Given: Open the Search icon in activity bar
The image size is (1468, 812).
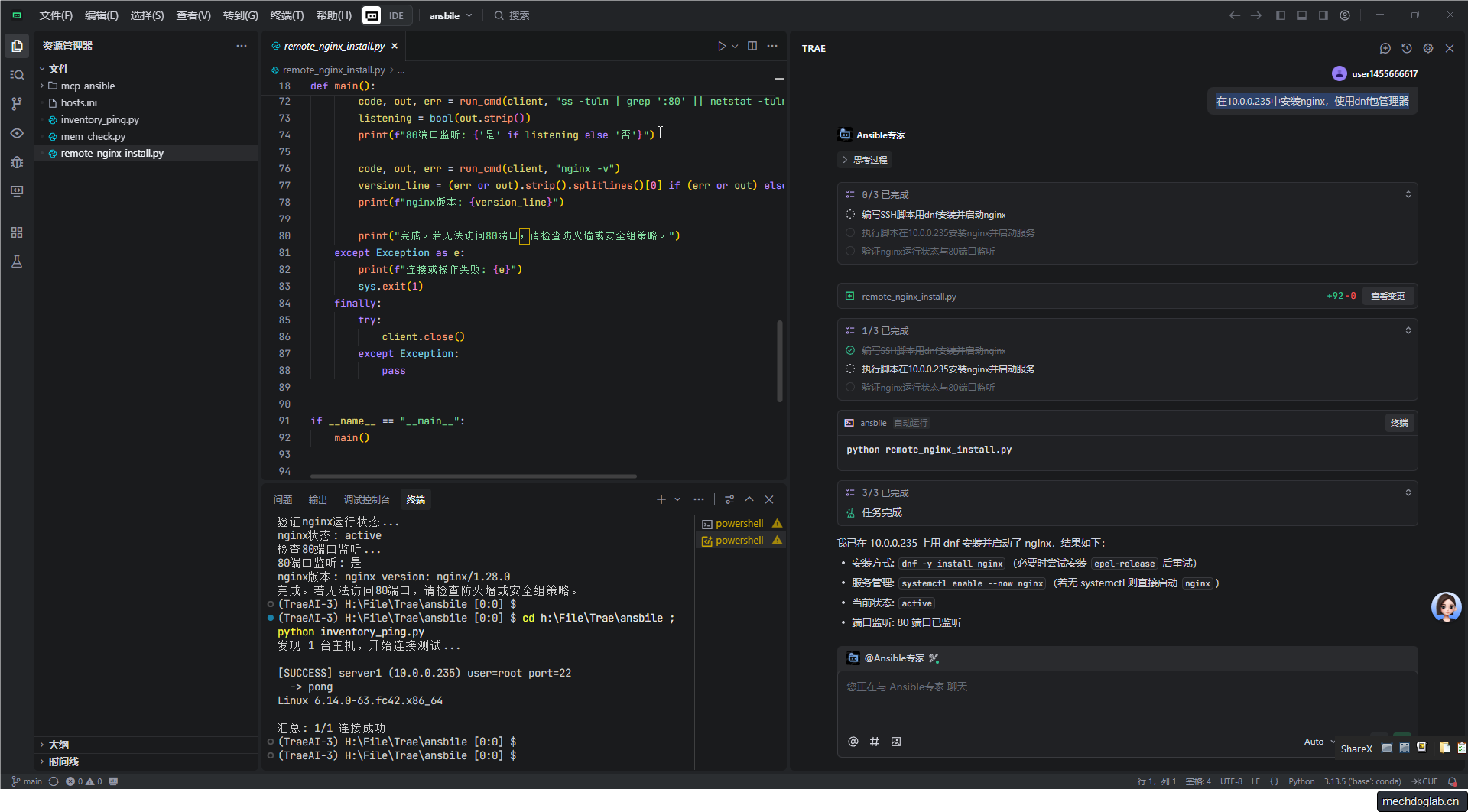Looking at the screenshot, I should (17, 75).
